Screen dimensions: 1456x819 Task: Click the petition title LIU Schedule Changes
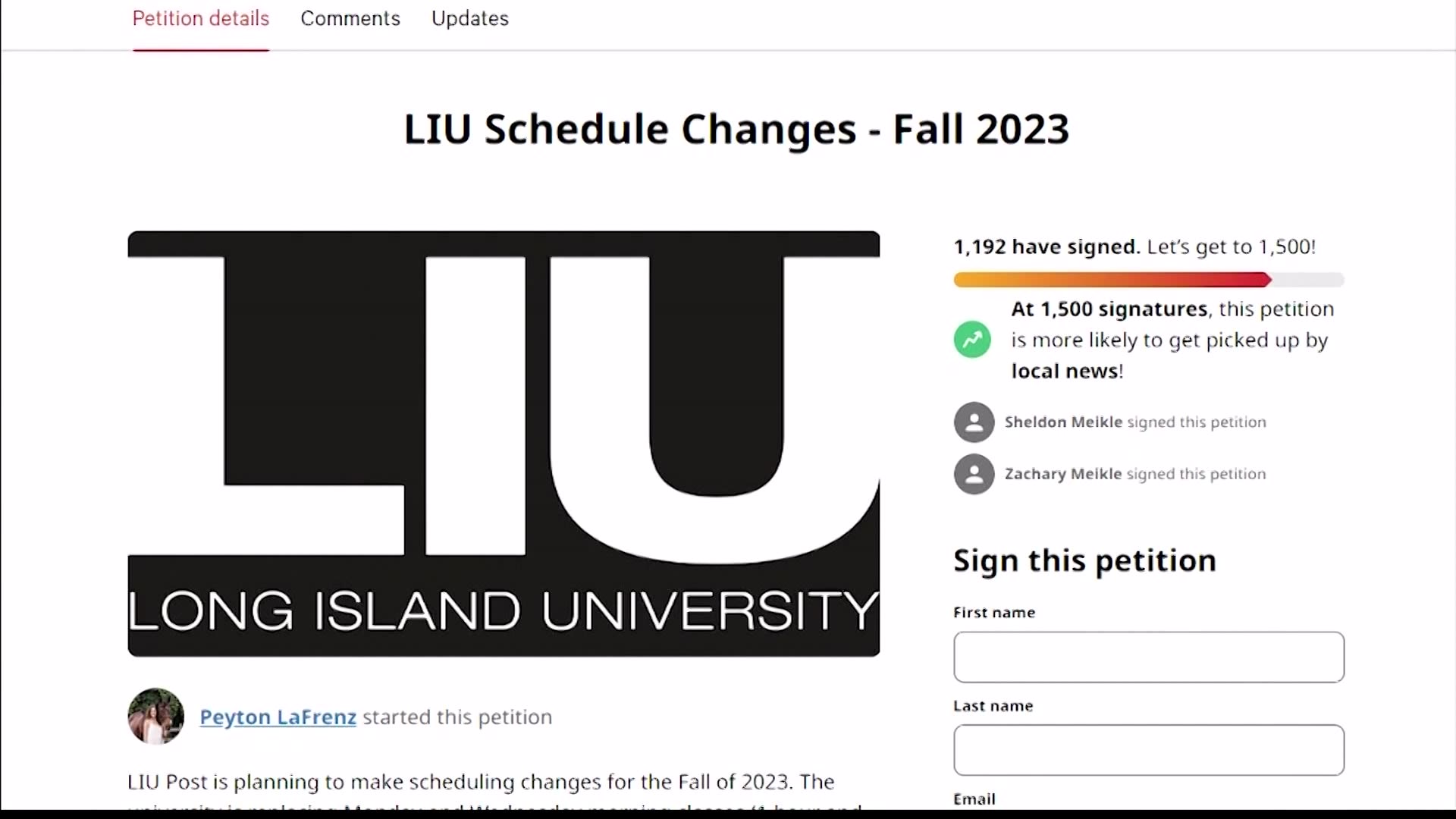[x=736, y=129]
